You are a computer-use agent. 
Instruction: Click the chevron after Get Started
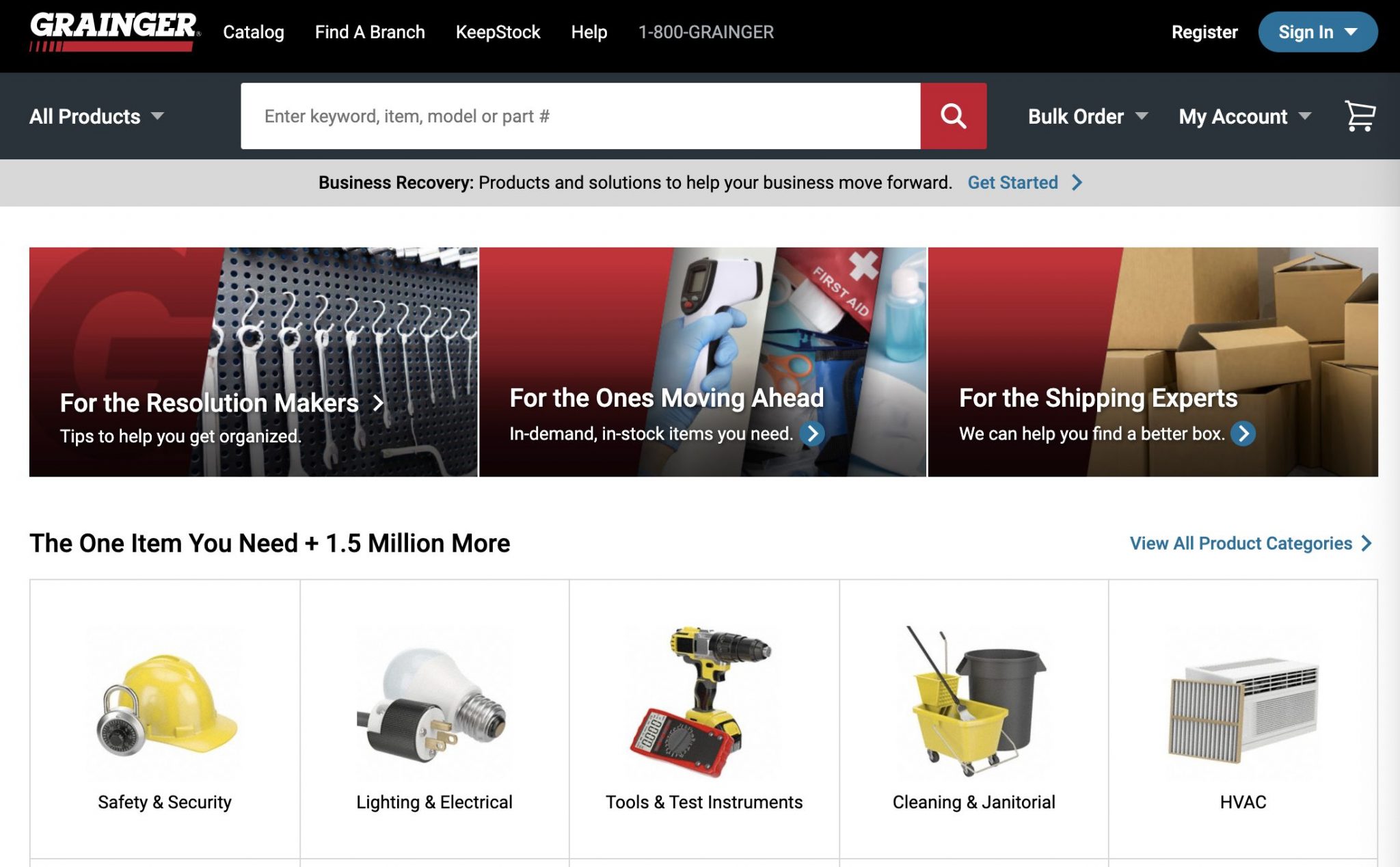point(1077,183)
